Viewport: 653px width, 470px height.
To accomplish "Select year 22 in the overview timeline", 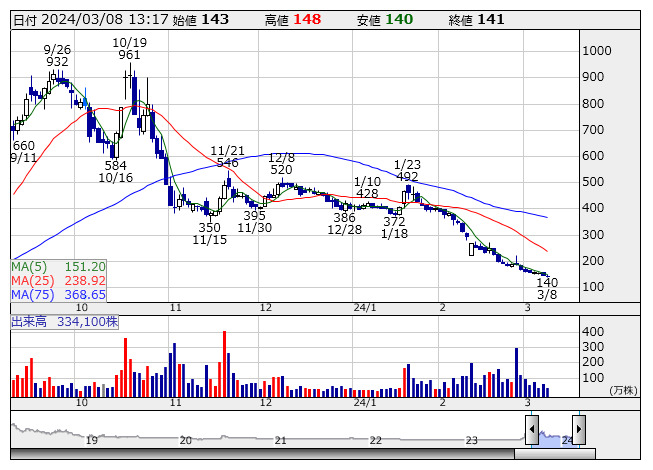I will (x=375, y=440).
